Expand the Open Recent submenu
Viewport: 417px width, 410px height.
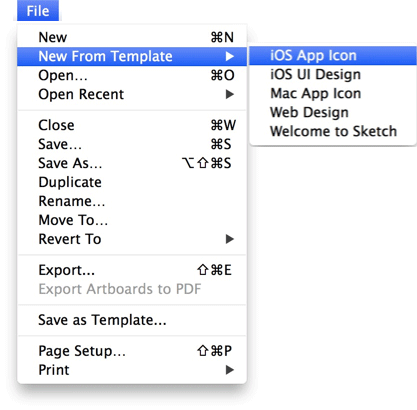click(132, 94)
